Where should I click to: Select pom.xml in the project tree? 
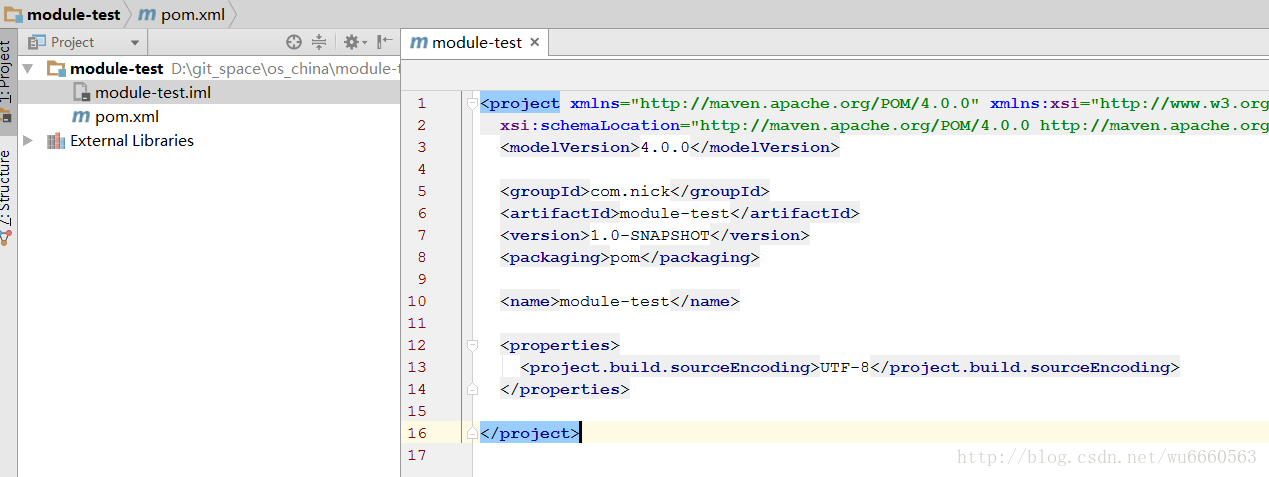point(127,117)
